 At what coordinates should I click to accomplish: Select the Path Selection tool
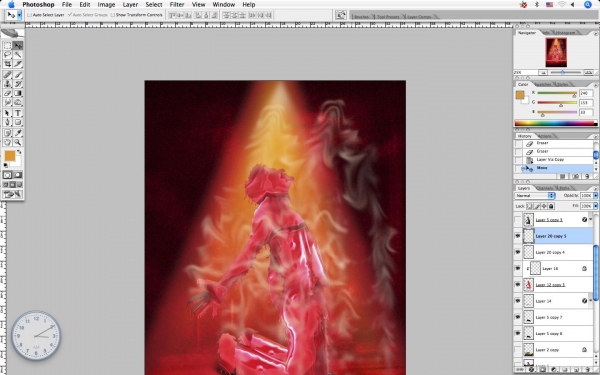click(x=7, y=113)
